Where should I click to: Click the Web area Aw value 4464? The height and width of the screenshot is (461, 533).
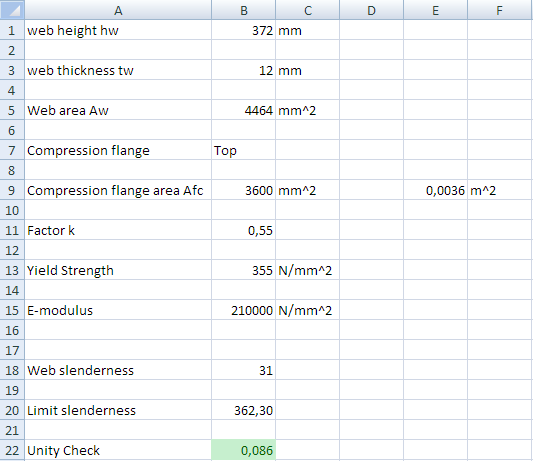click(x=243, y=110)
